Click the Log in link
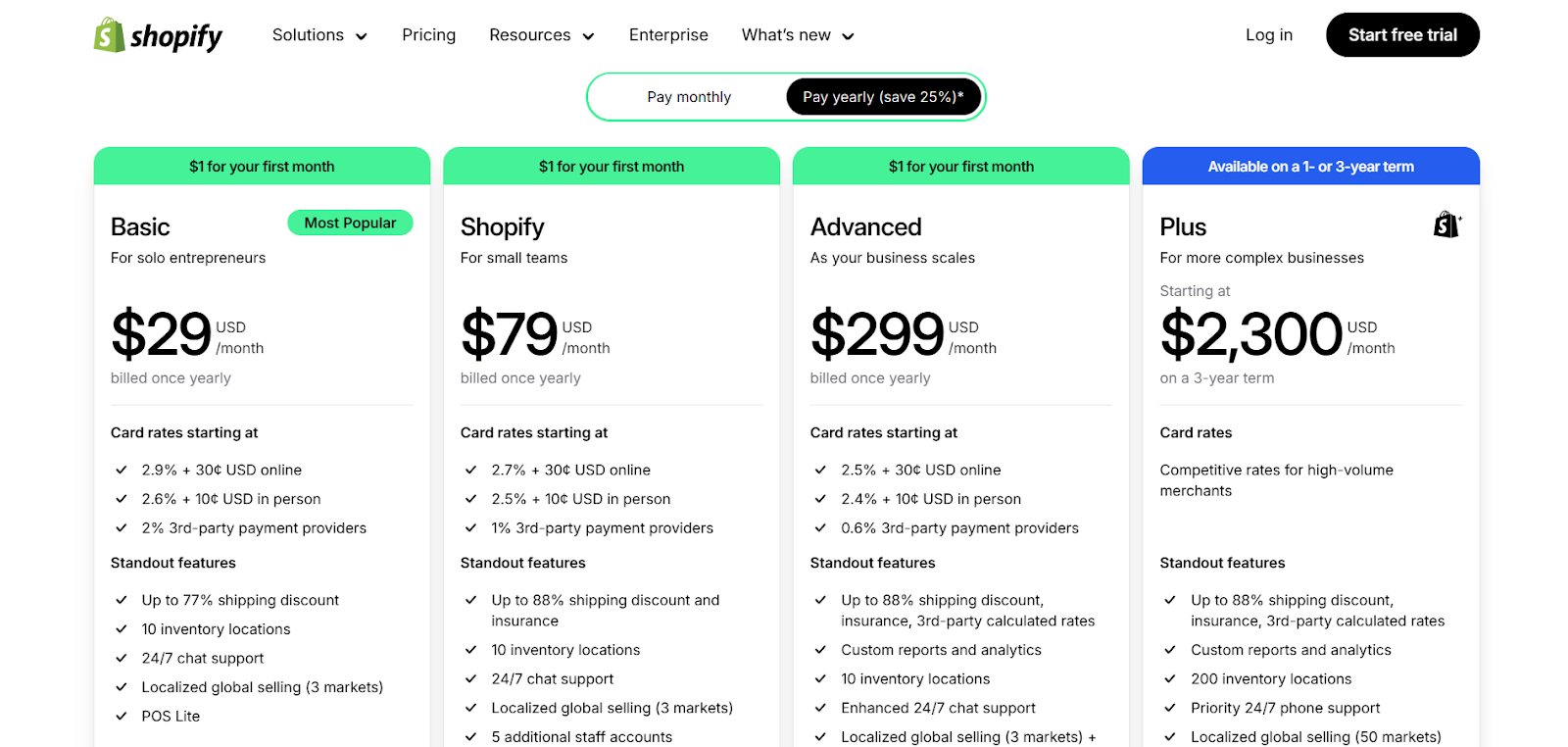 [x=1268, y=34]
